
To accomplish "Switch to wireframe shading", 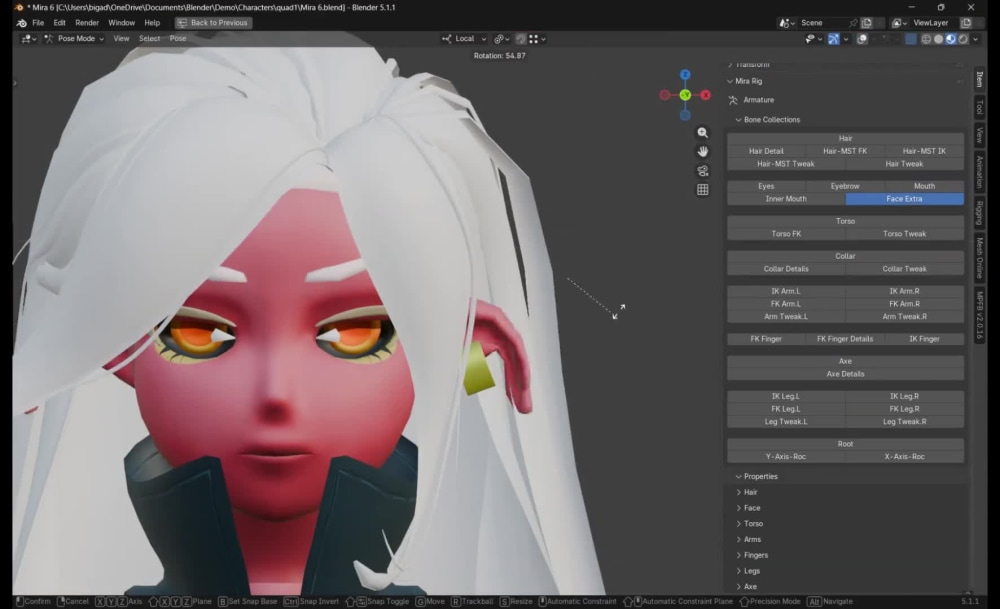I will click(926, 39).
